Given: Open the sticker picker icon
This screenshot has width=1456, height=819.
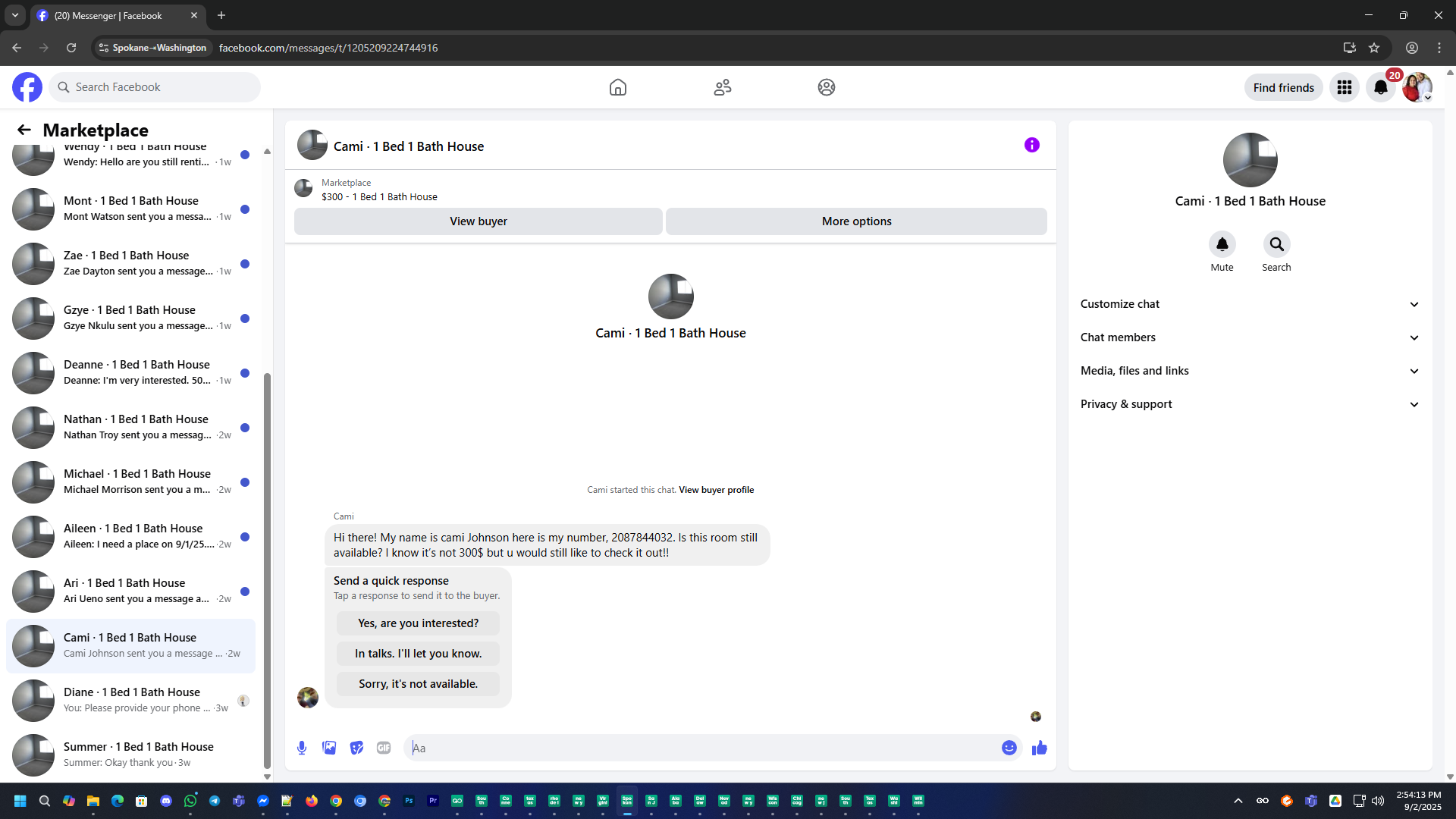Looking at the screenshot, I should click(x=356, y=748).
